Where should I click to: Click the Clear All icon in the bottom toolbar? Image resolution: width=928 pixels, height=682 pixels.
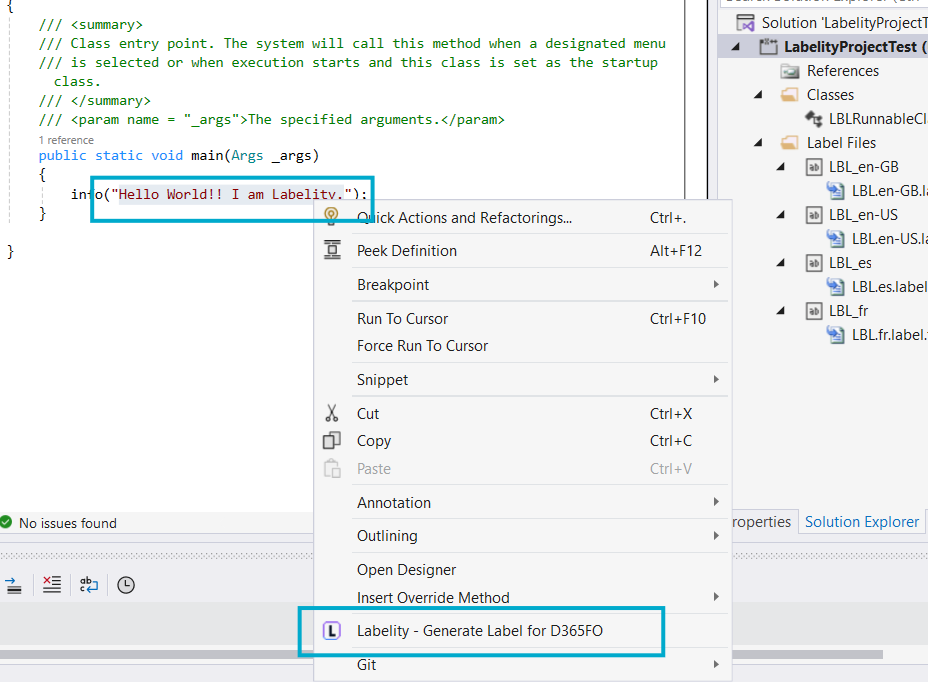click(x=52, y=585)
